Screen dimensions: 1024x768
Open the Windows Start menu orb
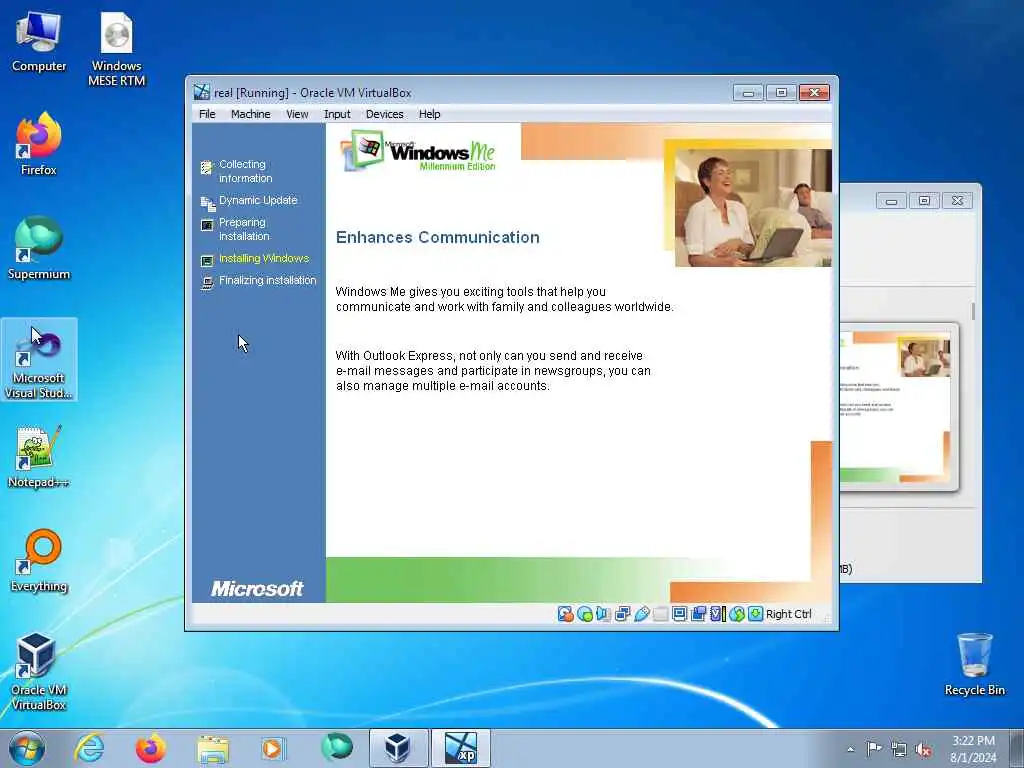click(27, 748)
